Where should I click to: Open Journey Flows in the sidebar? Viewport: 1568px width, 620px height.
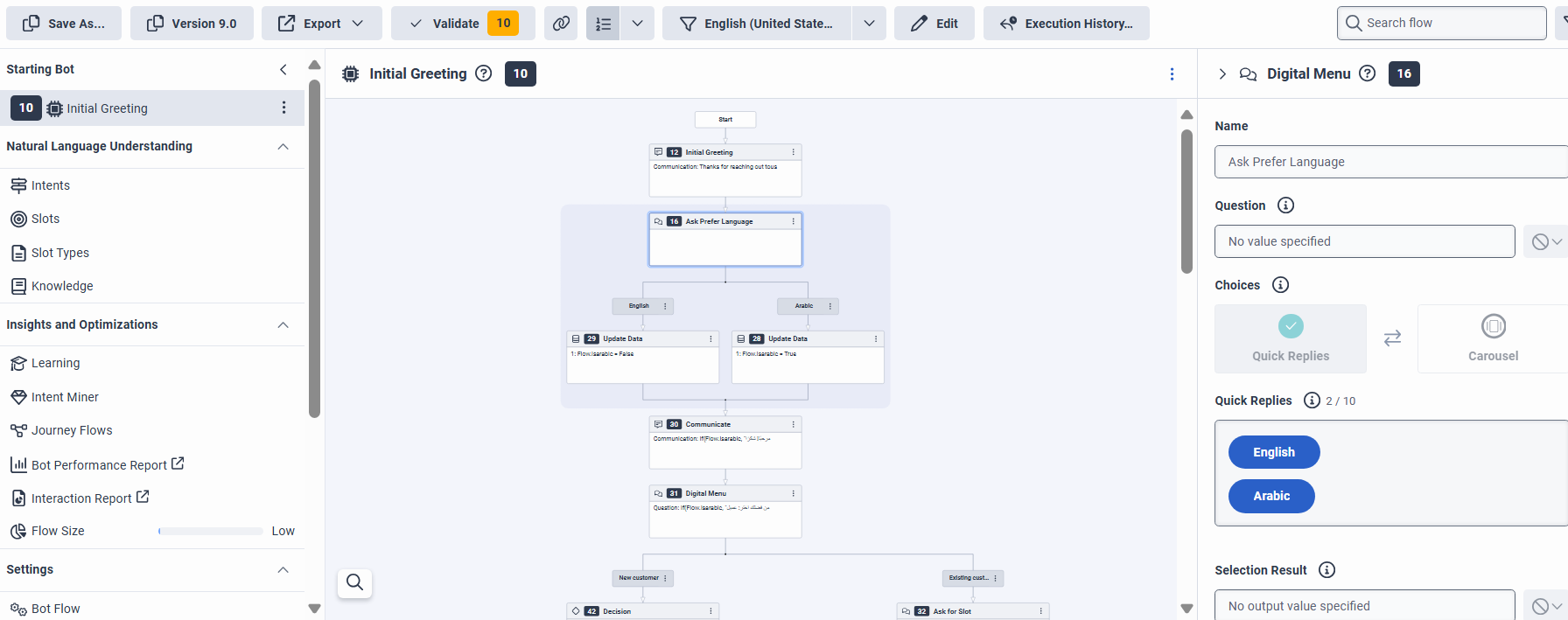(x=72, y=430)
